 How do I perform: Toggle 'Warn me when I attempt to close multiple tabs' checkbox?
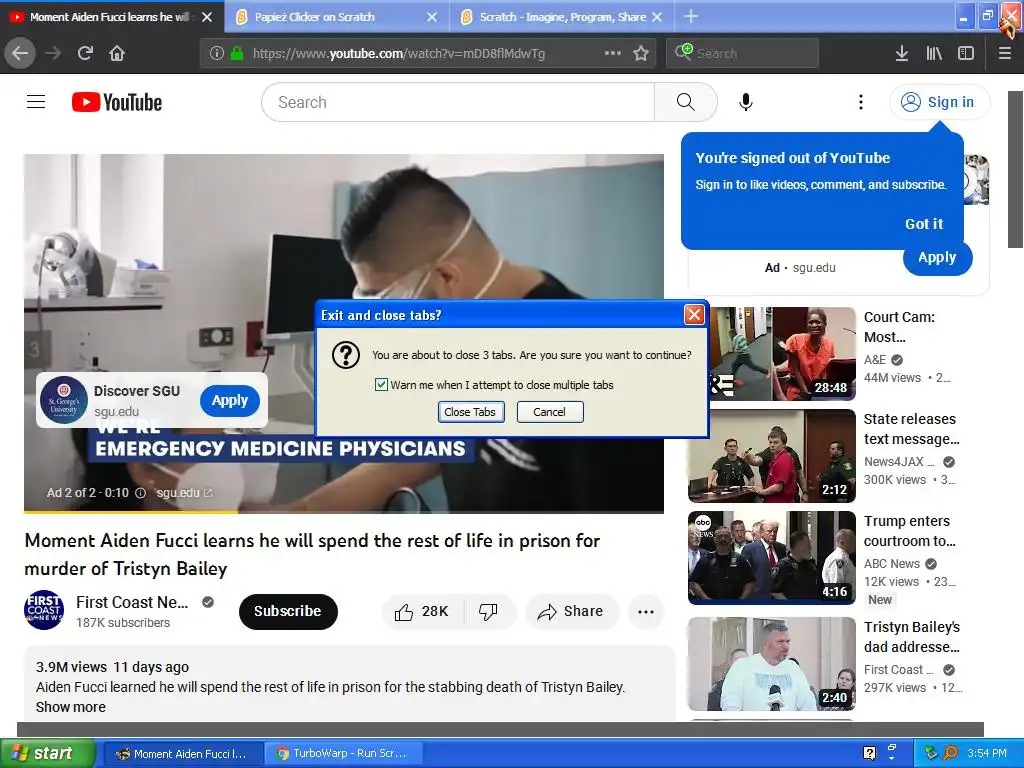381,385
